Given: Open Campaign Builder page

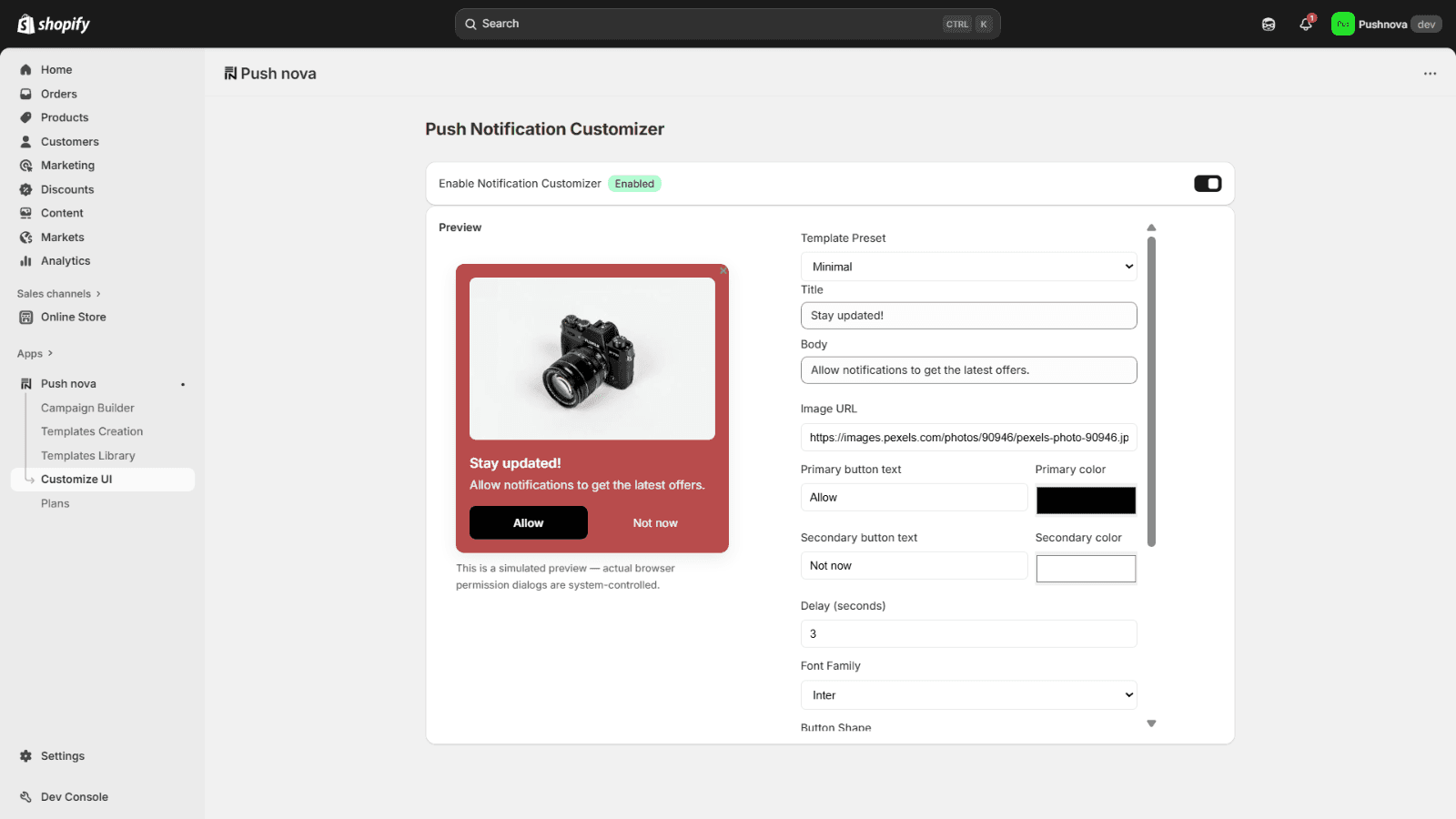Looking at the screenshot, I should tap(87, 408).
